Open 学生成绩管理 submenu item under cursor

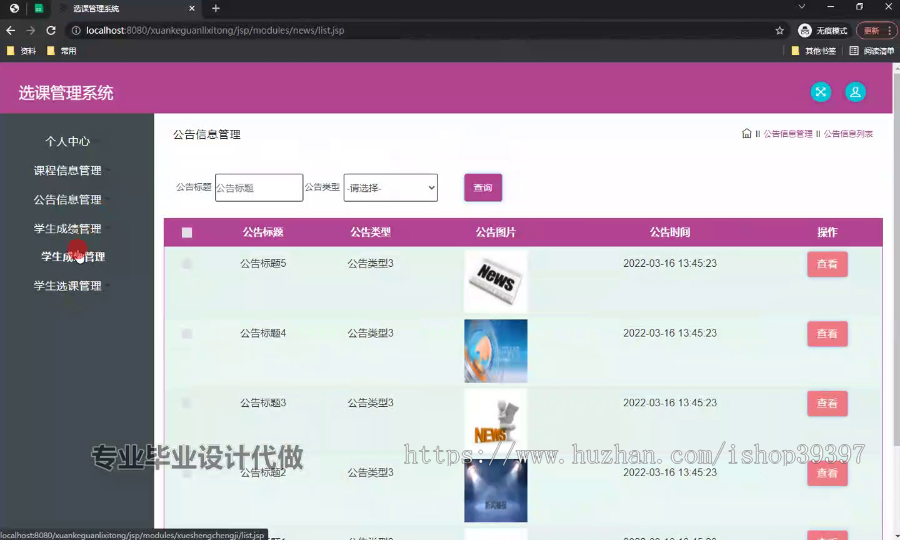[x=73, y=257]
